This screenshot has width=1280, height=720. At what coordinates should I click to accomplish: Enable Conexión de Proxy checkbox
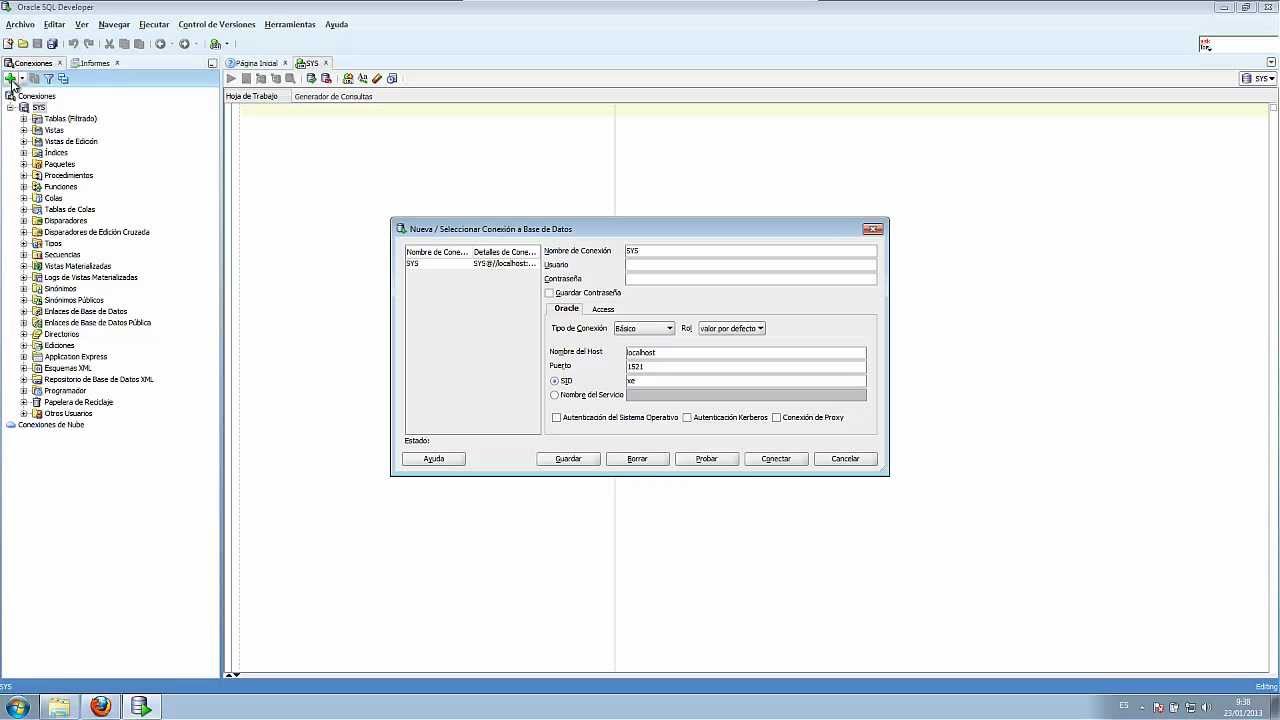point(776,417)
